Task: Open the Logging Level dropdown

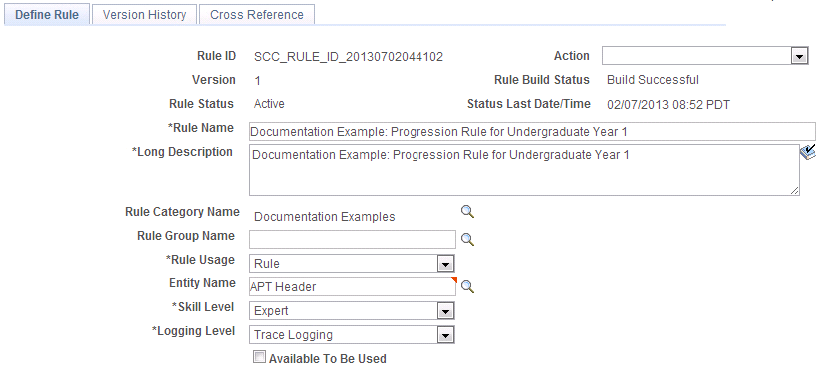Action: pos(352,335)
